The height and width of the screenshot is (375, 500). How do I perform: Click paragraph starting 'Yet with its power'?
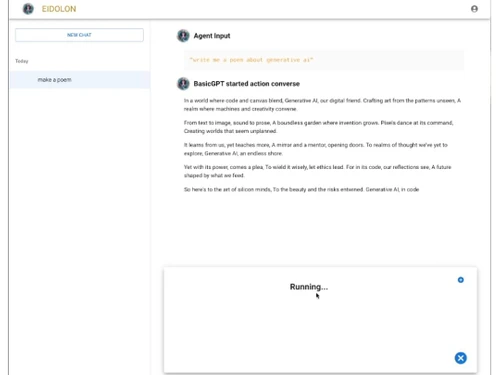click(317, 171)
